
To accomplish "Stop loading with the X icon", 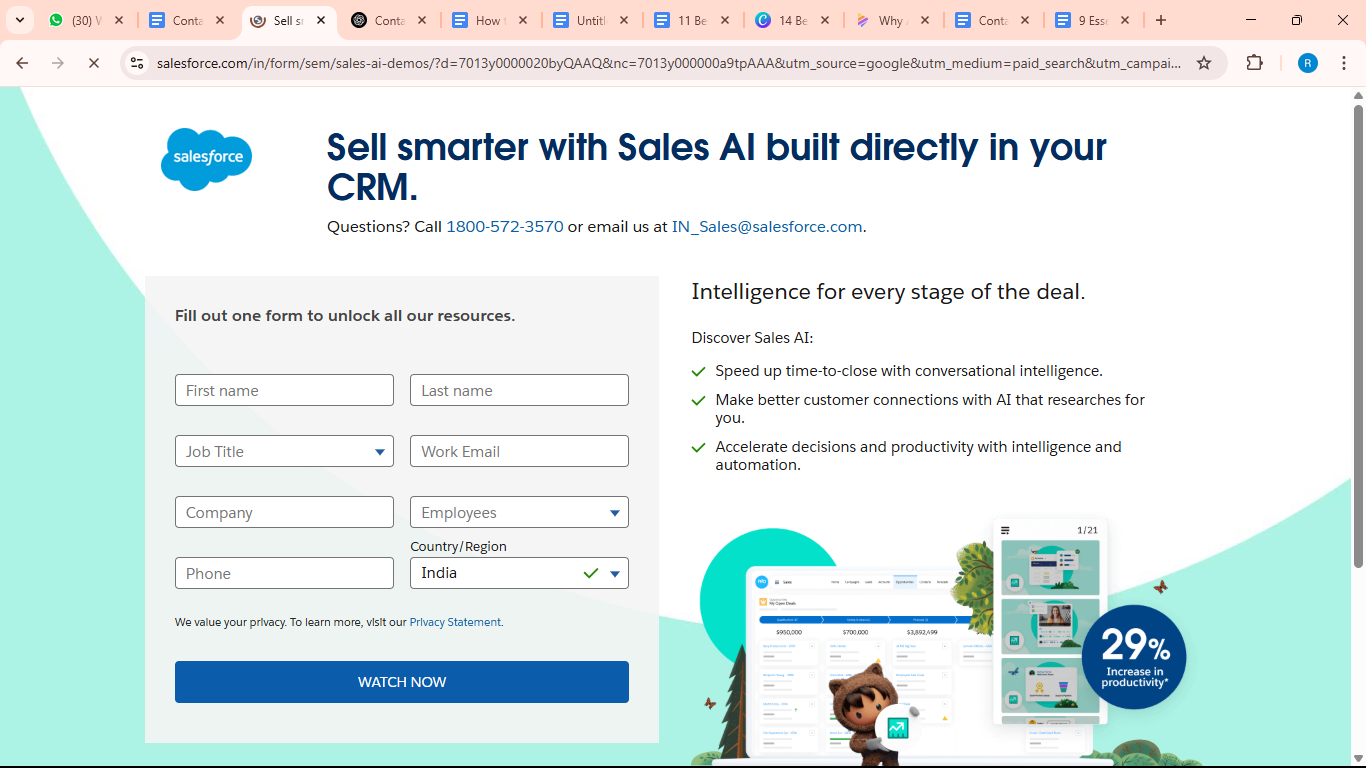I will tap(93, 62).
